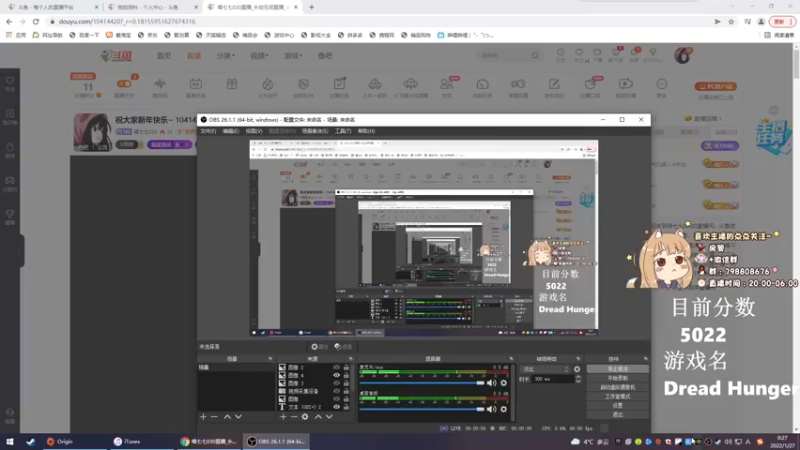
Task: Open the three-dots more icon in streamer toolbar
Action: [662, 87]
